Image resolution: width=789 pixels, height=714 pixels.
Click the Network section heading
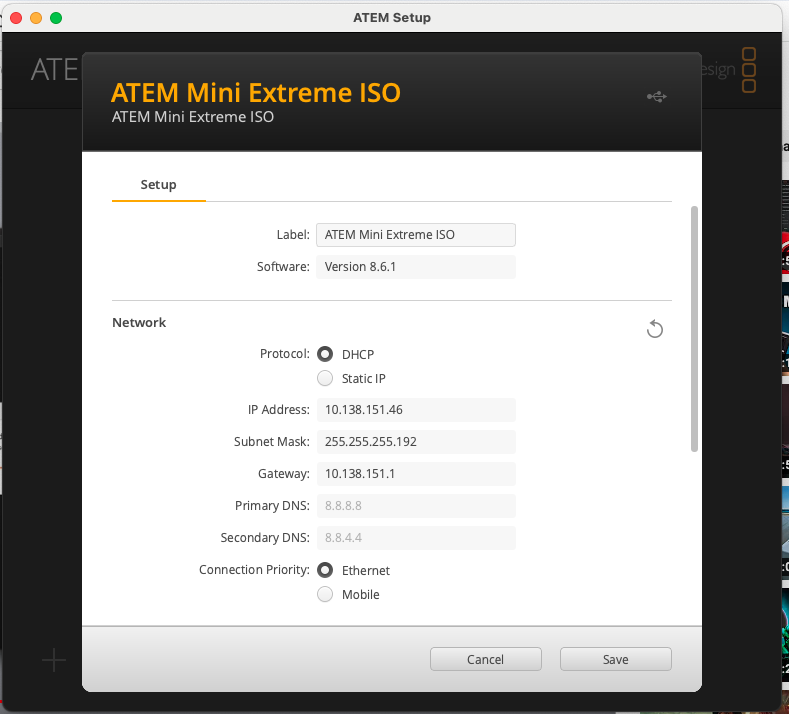pyautogui.click(x=139, y=323)
